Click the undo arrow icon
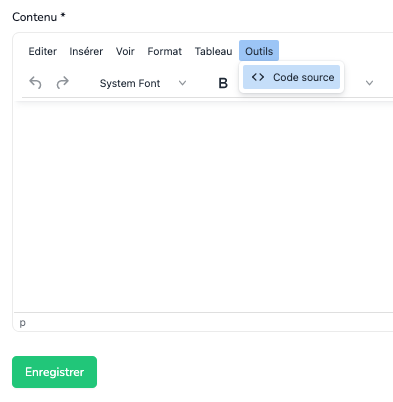This screenshot has width=393, height=402. click(x=35, y=82)
